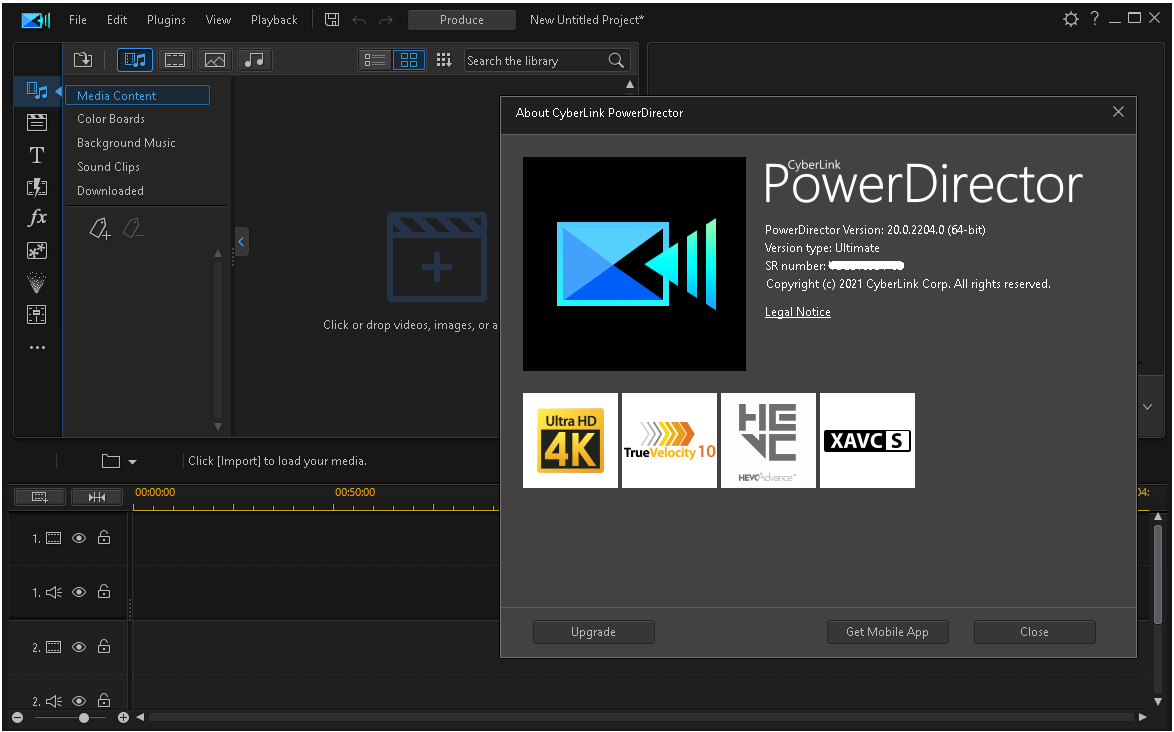The width and height of the screenshot is (1174, 732).
Task: Open the Transition Room lightning icon
Action: click(x=37, y=187)
